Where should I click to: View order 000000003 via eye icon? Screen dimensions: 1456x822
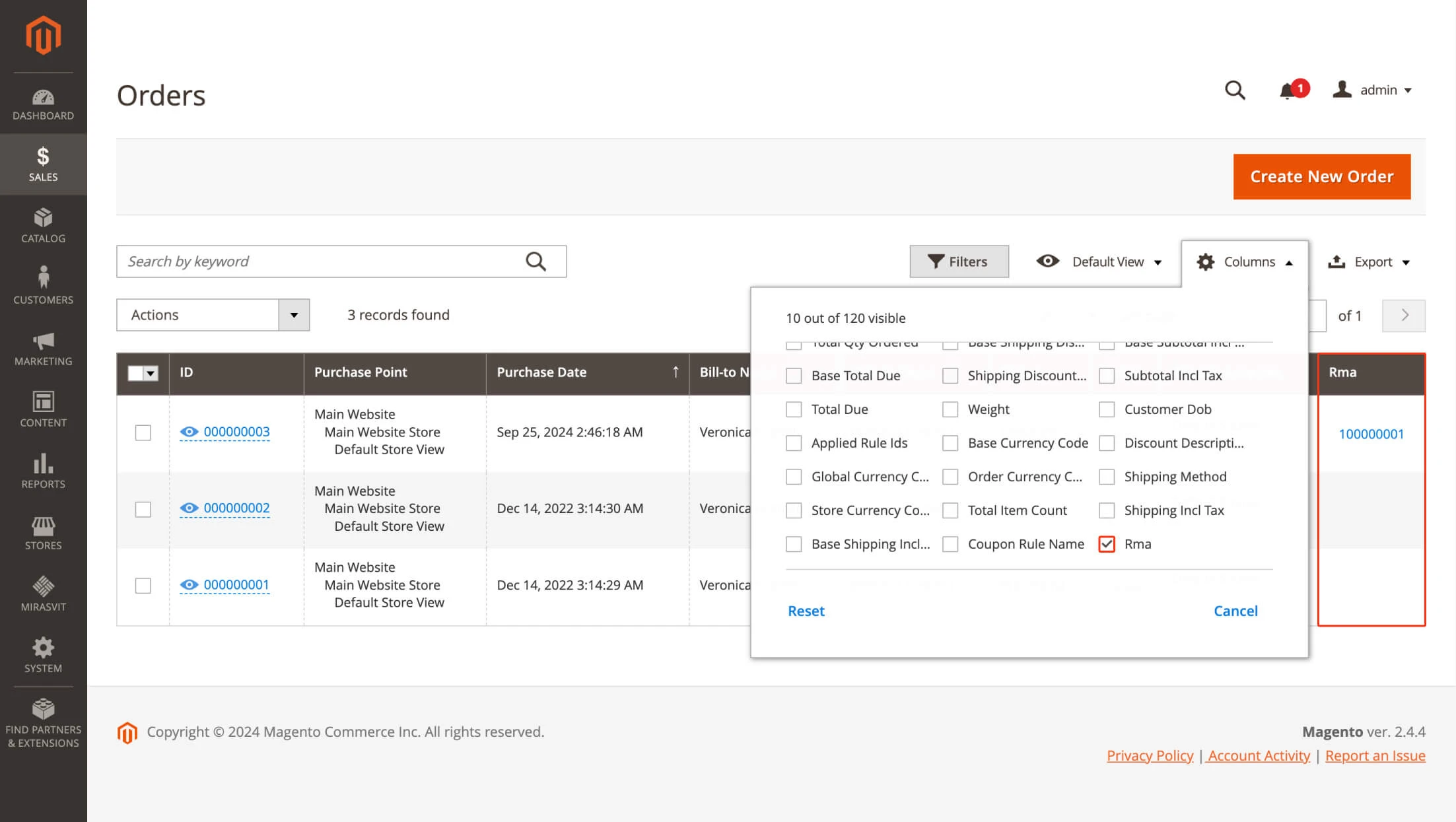click(189, 432)
